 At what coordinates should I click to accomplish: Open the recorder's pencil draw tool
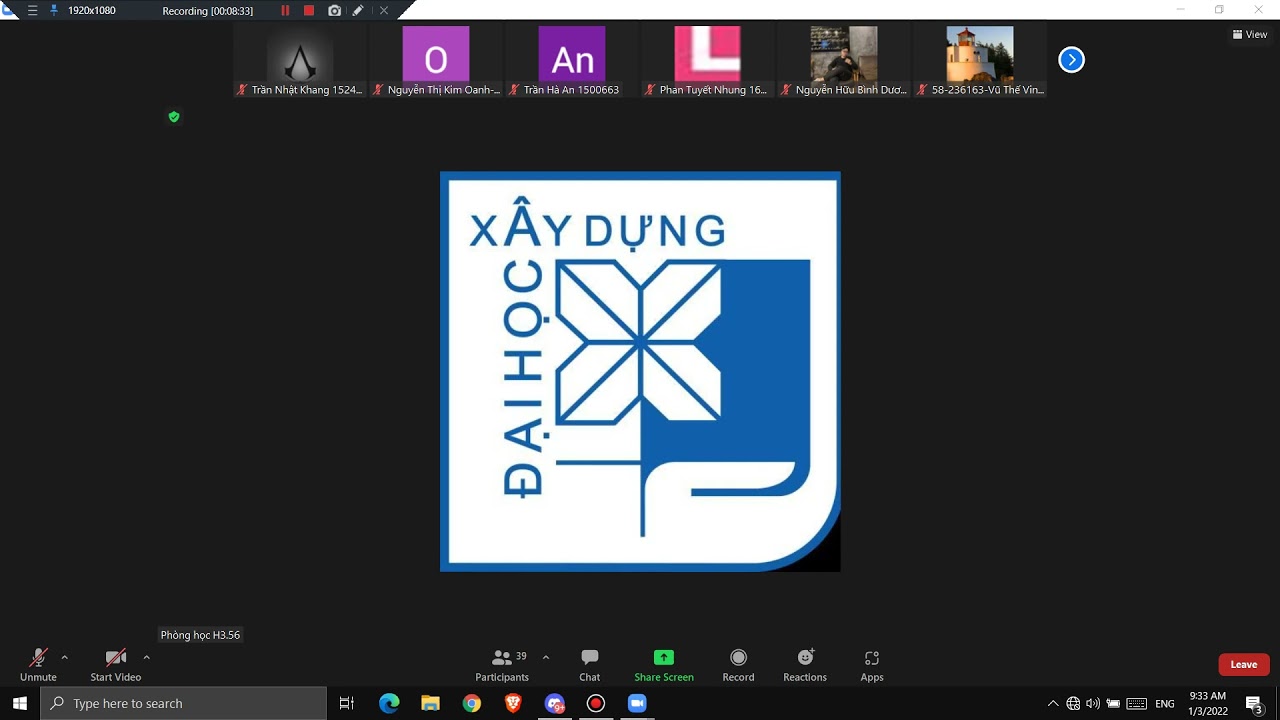click(x=358, y=10)
